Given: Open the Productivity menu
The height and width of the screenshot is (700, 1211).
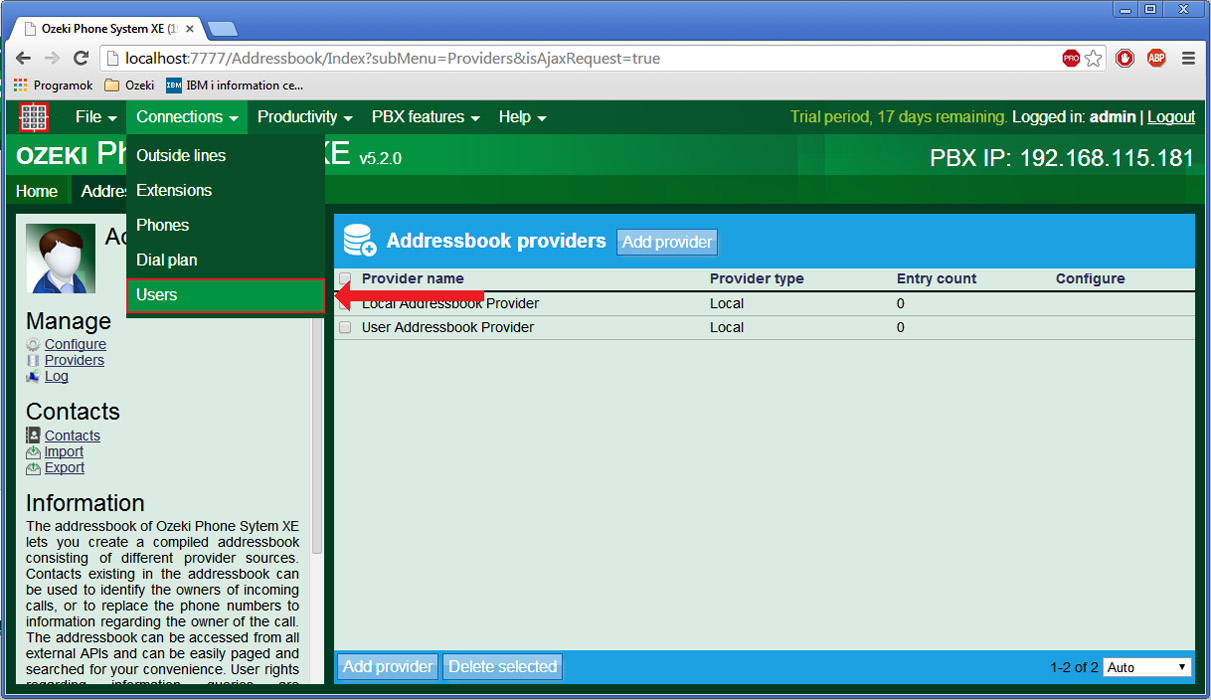Looking at the screenshot, I should [x=305, y=117].
